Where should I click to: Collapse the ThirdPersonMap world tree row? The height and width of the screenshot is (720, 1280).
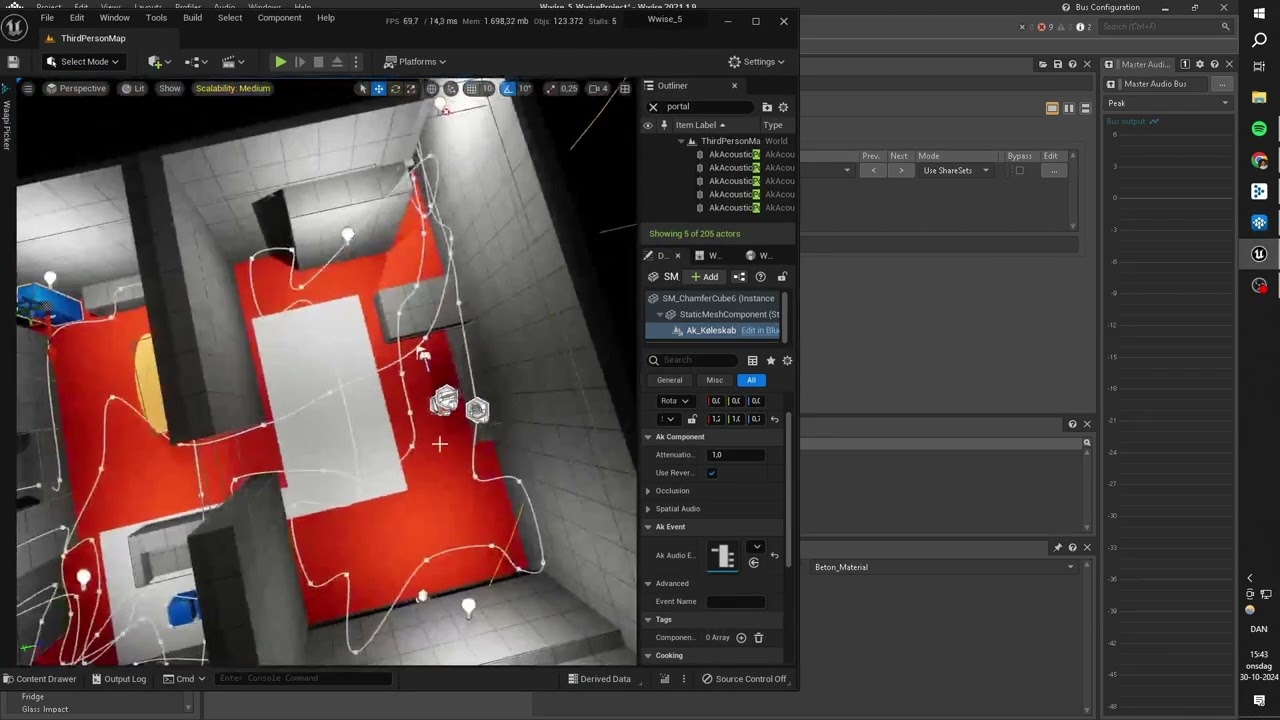[x=680, y=141]
